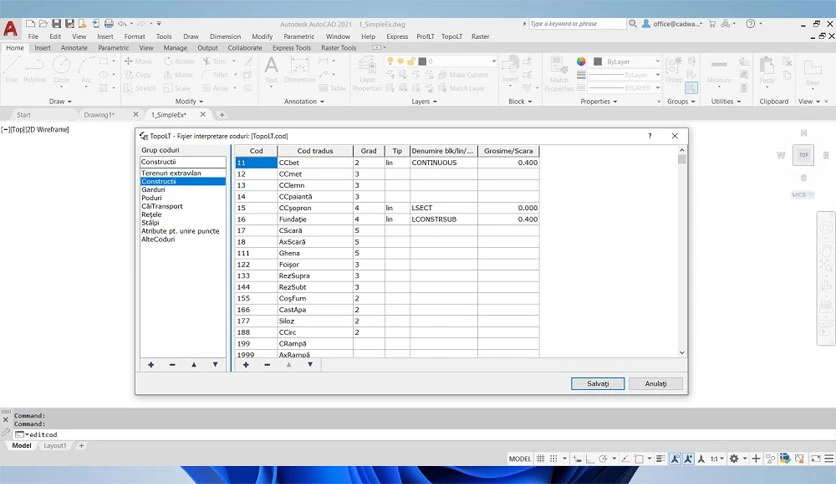Open the Autodesk App Store cart icon
The image size is (836, 484).
(712, 23)
